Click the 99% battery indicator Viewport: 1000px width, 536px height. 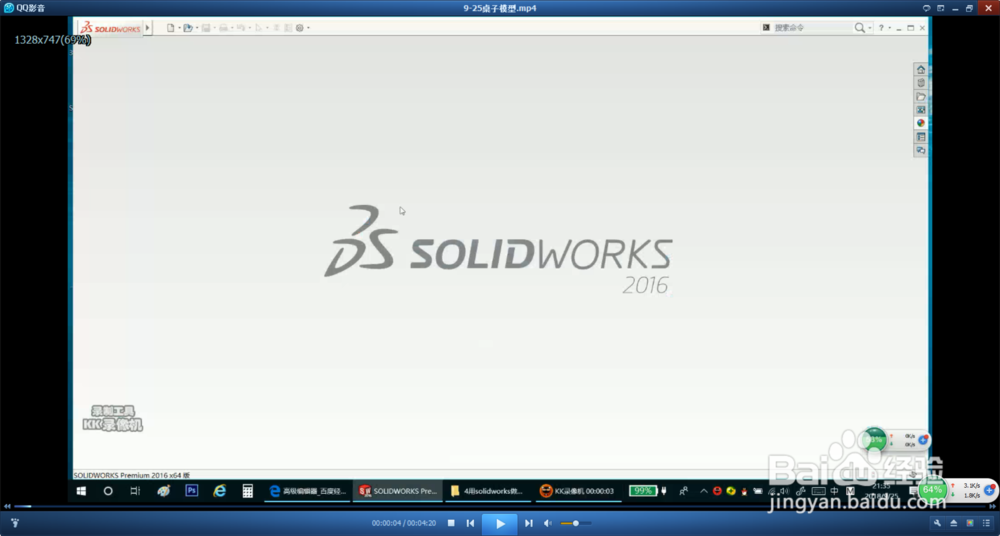[x=642, y=491]
